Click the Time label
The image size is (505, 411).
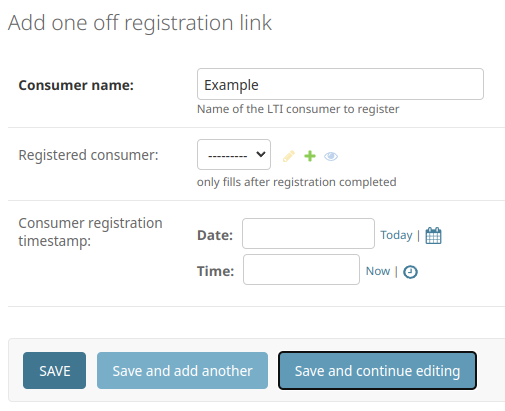(216, 271)
